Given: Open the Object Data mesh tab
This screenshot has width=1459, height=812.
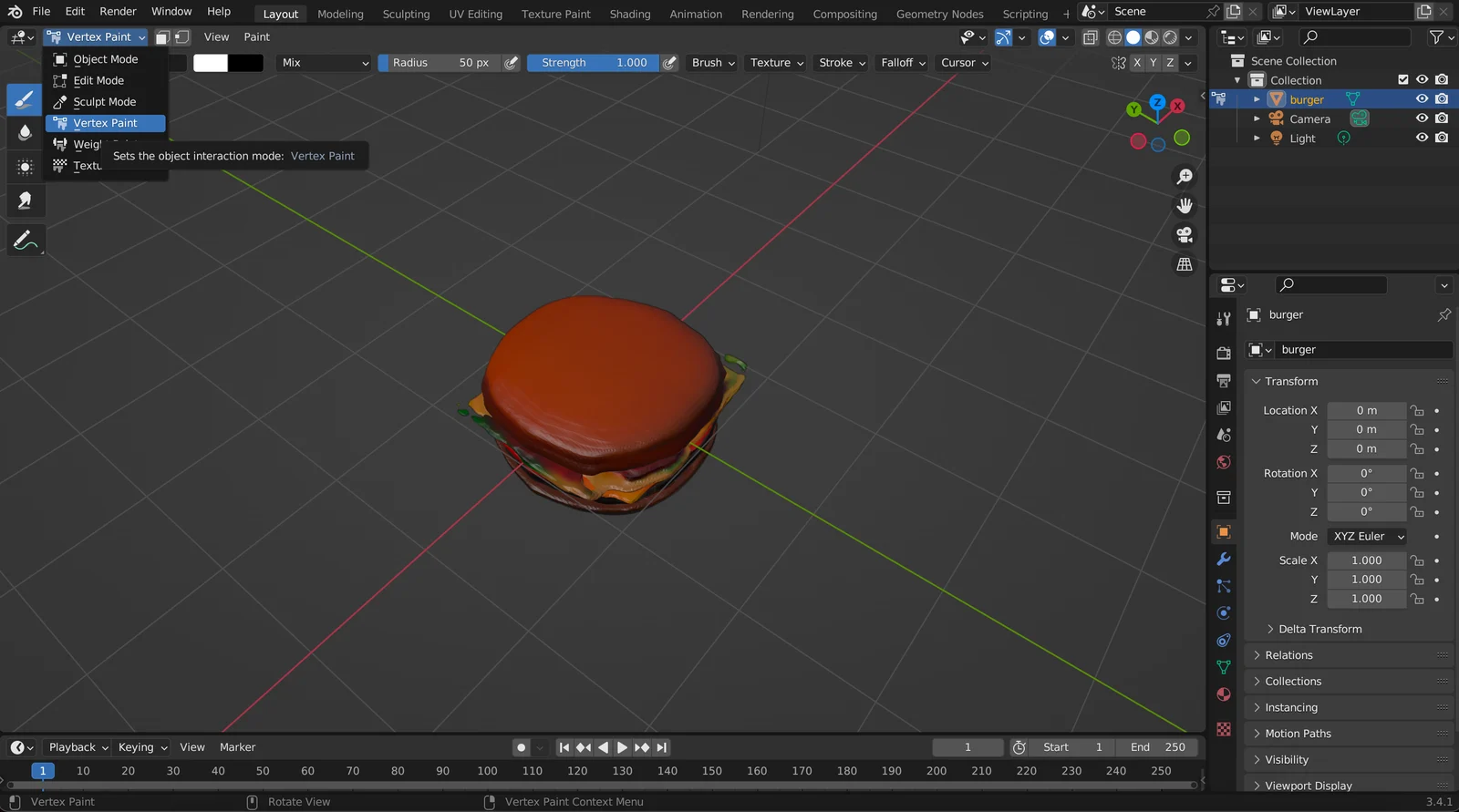Looking at the screenshot, I should 1224,667.
